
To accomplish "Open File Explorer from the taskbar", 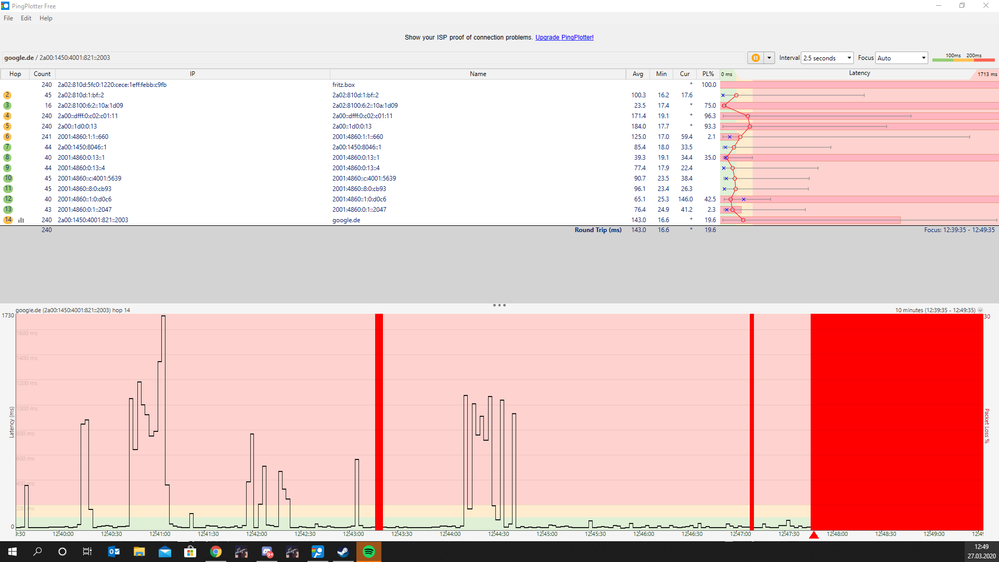I will coord(139,552).
